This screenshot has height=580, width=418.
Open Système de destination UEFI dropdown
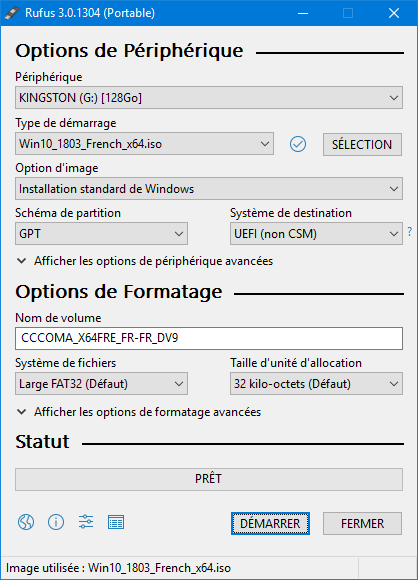click(x=316, y=233)
